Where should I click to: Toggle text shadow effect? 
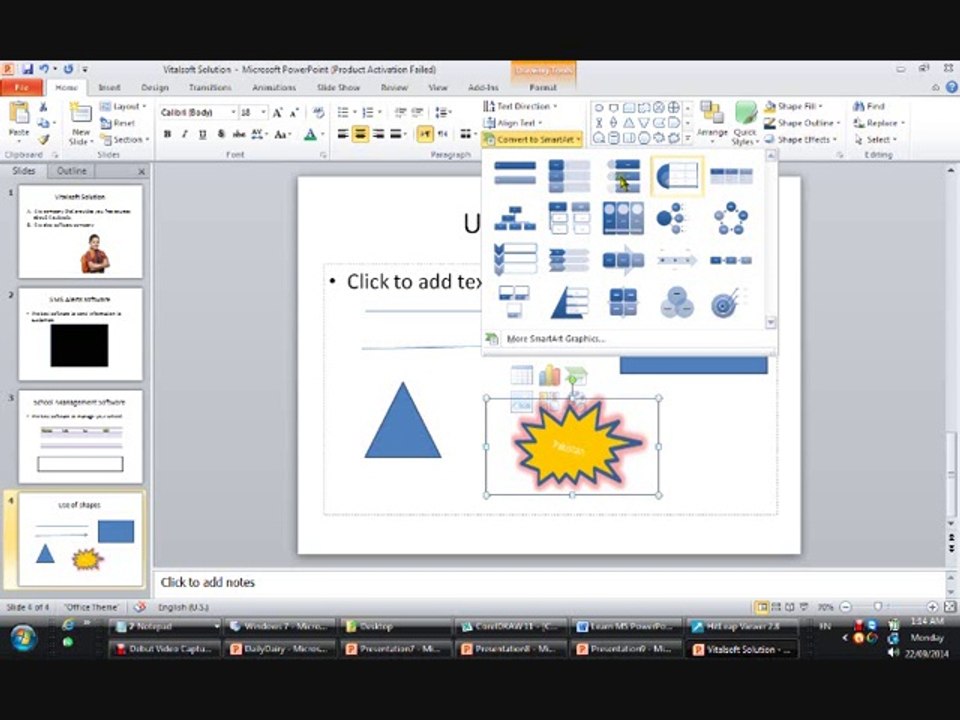pyautogui.click(x=220, y=134)
